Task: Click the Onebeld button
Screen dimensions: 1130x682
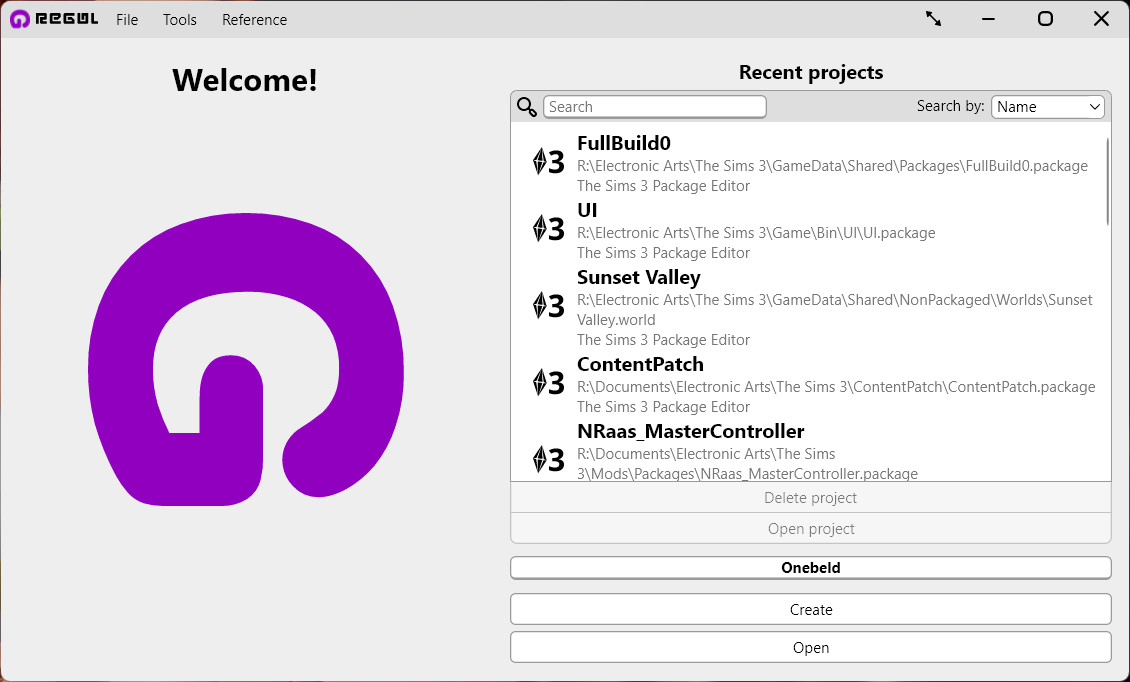Action: click(811, 567)
